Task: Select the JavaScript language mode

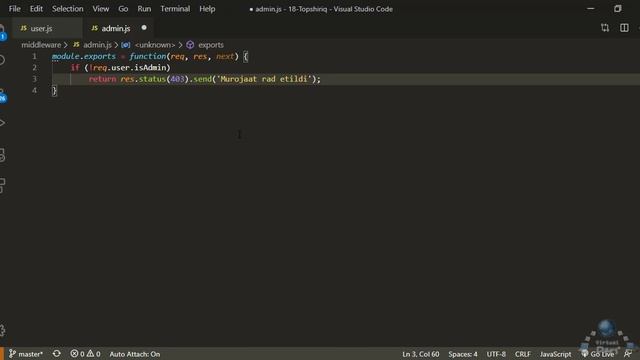Action: click(x=556, y=354)
